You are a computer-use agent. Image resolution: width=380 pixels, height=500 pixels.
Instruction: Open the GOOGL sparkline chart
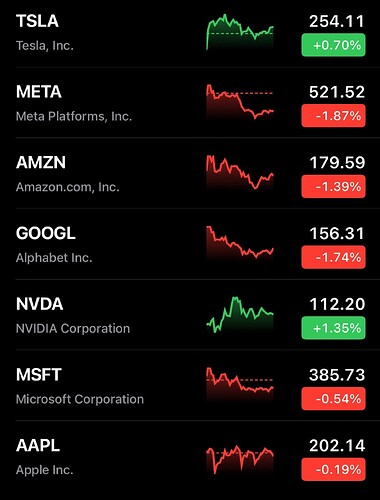click(x=240, y=242)
